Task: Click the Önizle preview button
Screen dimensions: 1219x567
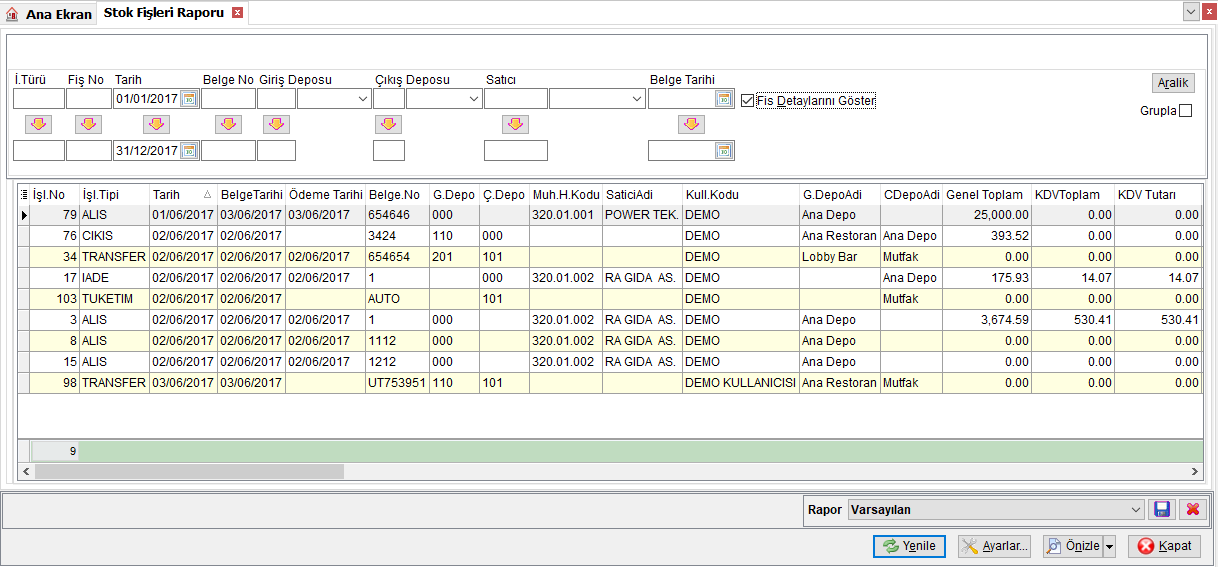Action: pos(1073,546)
